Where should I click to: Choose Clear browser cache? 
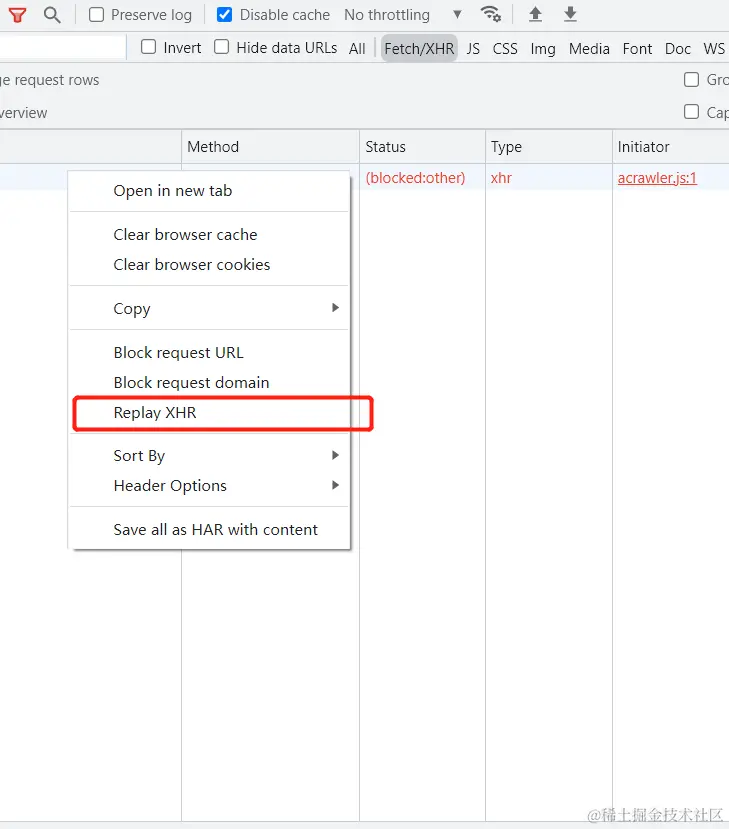click(x=209, y=234)
